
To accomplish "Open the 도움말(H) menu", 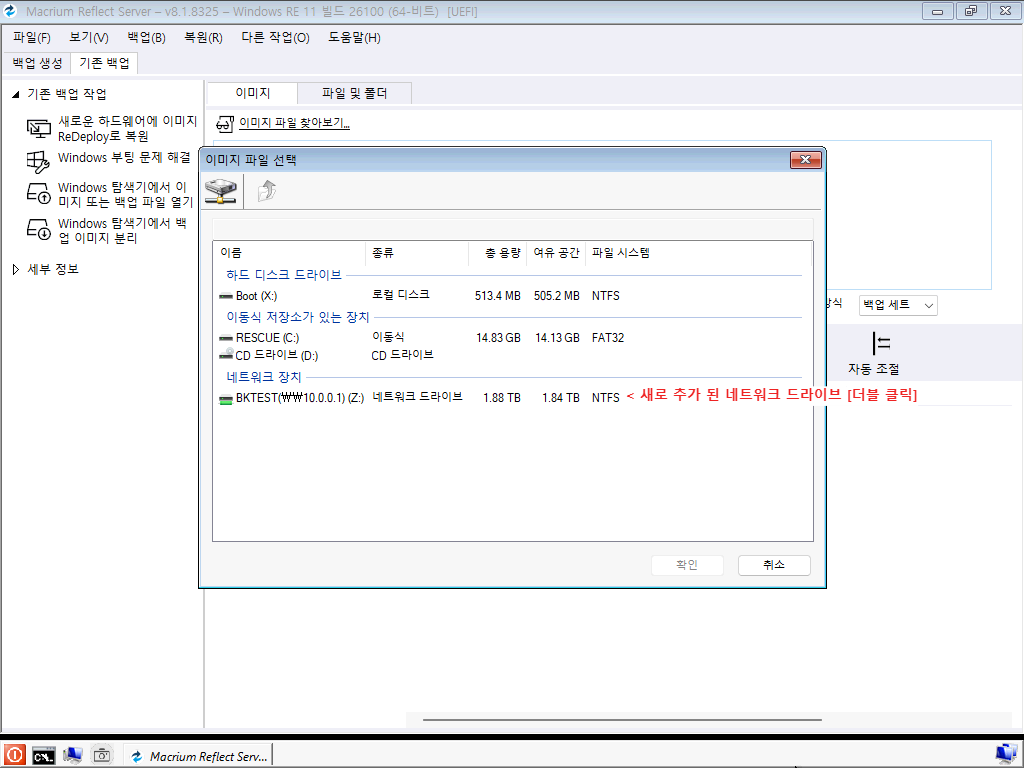I will [354, 37].
